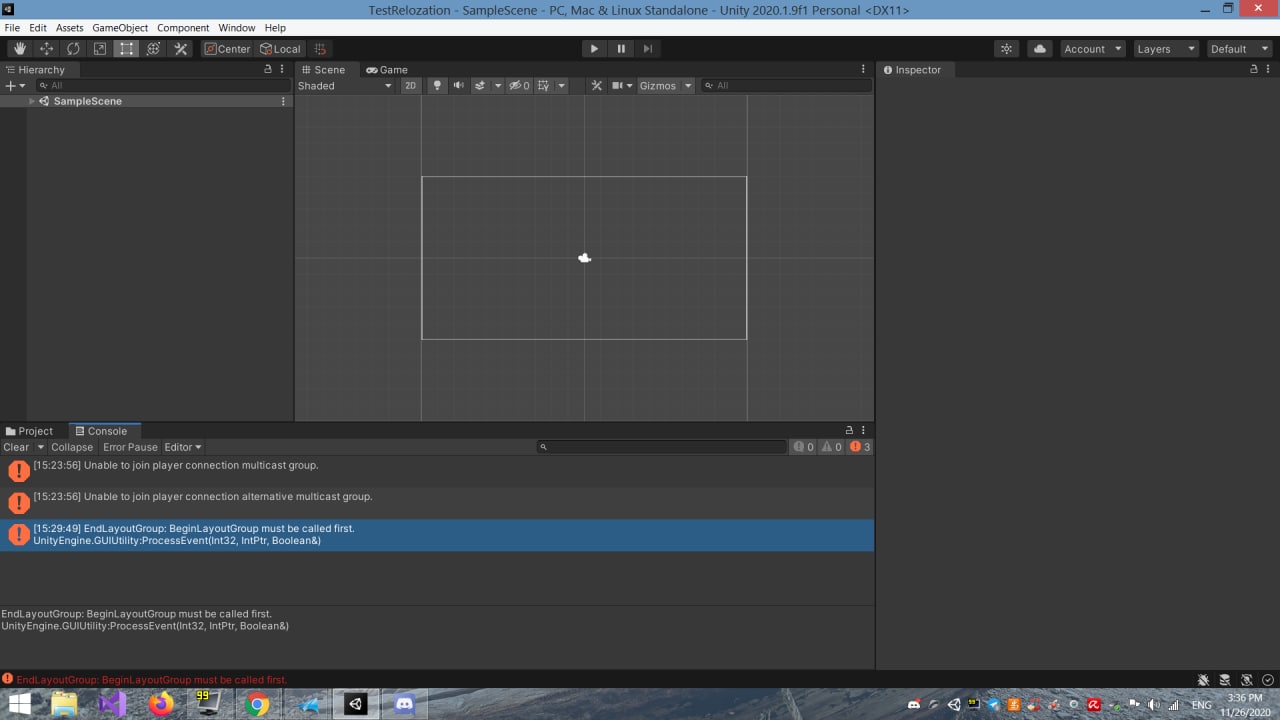This screenshot has height=720, width=1280.
Task: Open Hierarchy panel options menu
Action: click(283, 70)
